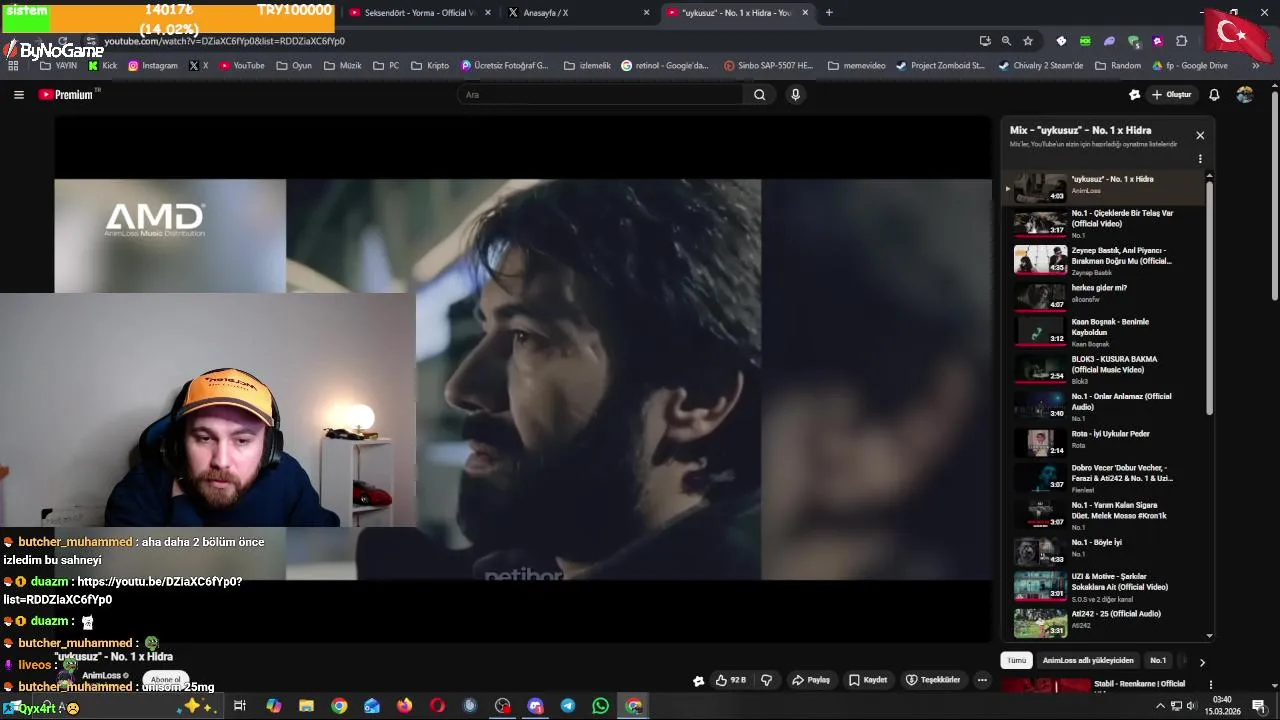This screenshot has height=720, width=1280.
Task: Open the YouTube account avatar menu
Action: [x=1245, y=95]
